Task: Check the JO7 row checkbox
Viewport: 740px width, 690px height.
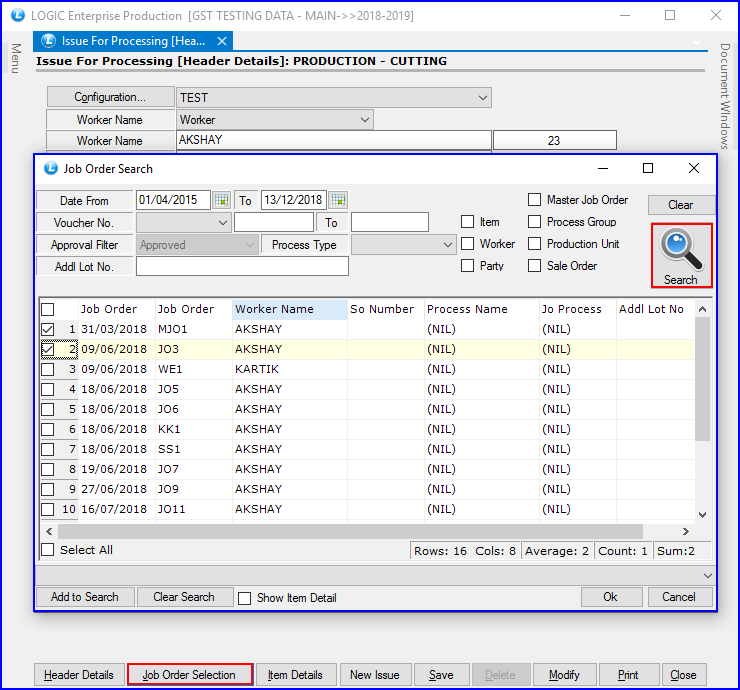Action: (47, 470)
